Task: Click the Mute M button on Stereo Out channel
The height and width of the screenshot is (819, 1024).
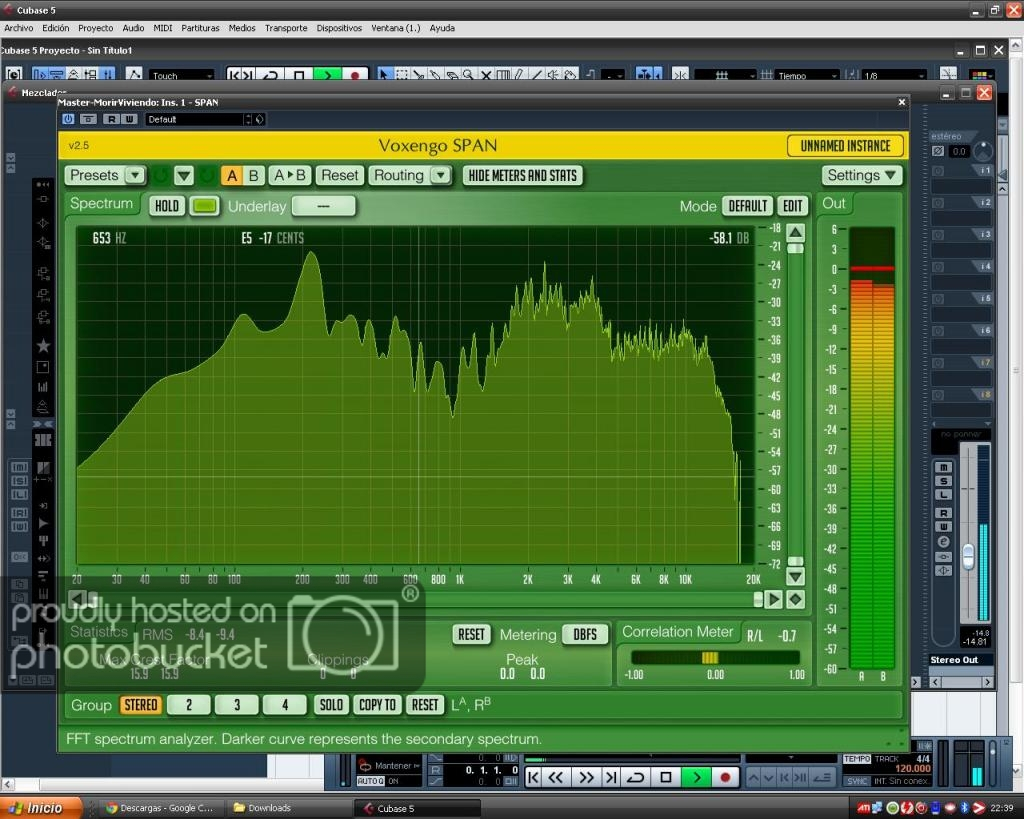Action: 943,468
